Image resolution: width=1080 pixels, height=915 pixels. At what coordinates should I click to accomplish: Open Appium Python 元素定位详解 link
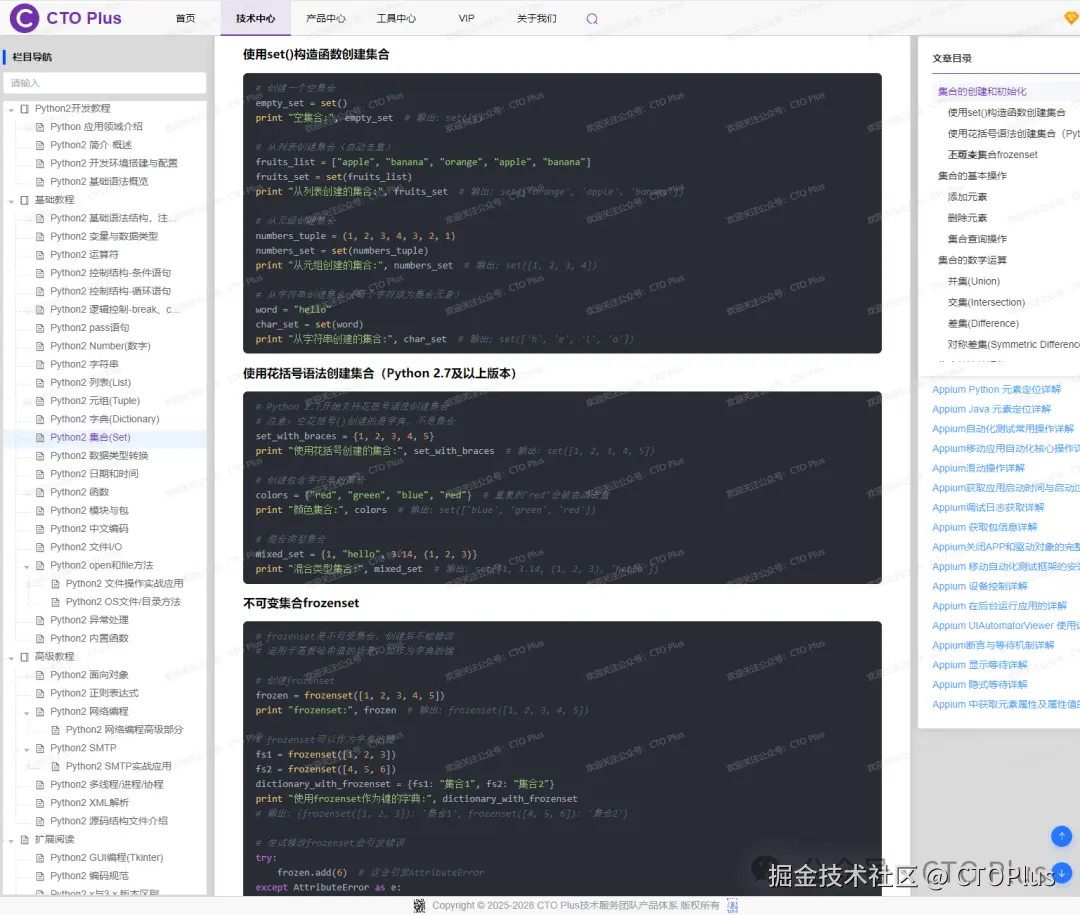[x=997, y=389]
